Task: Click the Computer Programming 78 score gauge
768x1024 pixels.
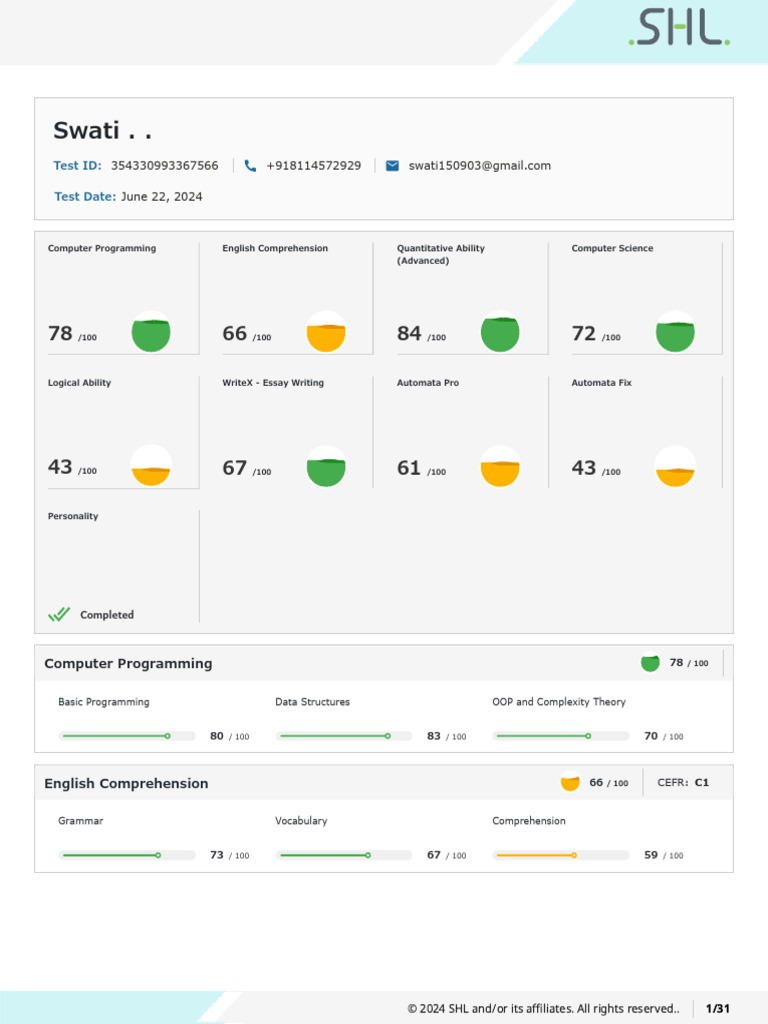Action: tap(151, 332)
